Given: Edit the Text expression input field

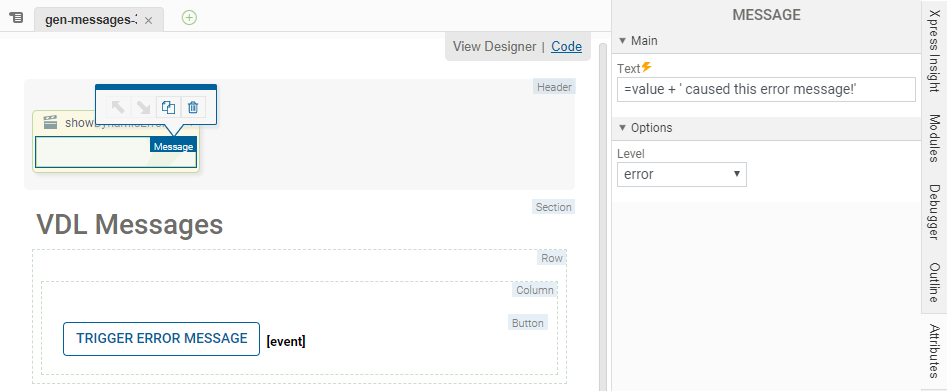Looking at the screenshot, I should 766,89.
